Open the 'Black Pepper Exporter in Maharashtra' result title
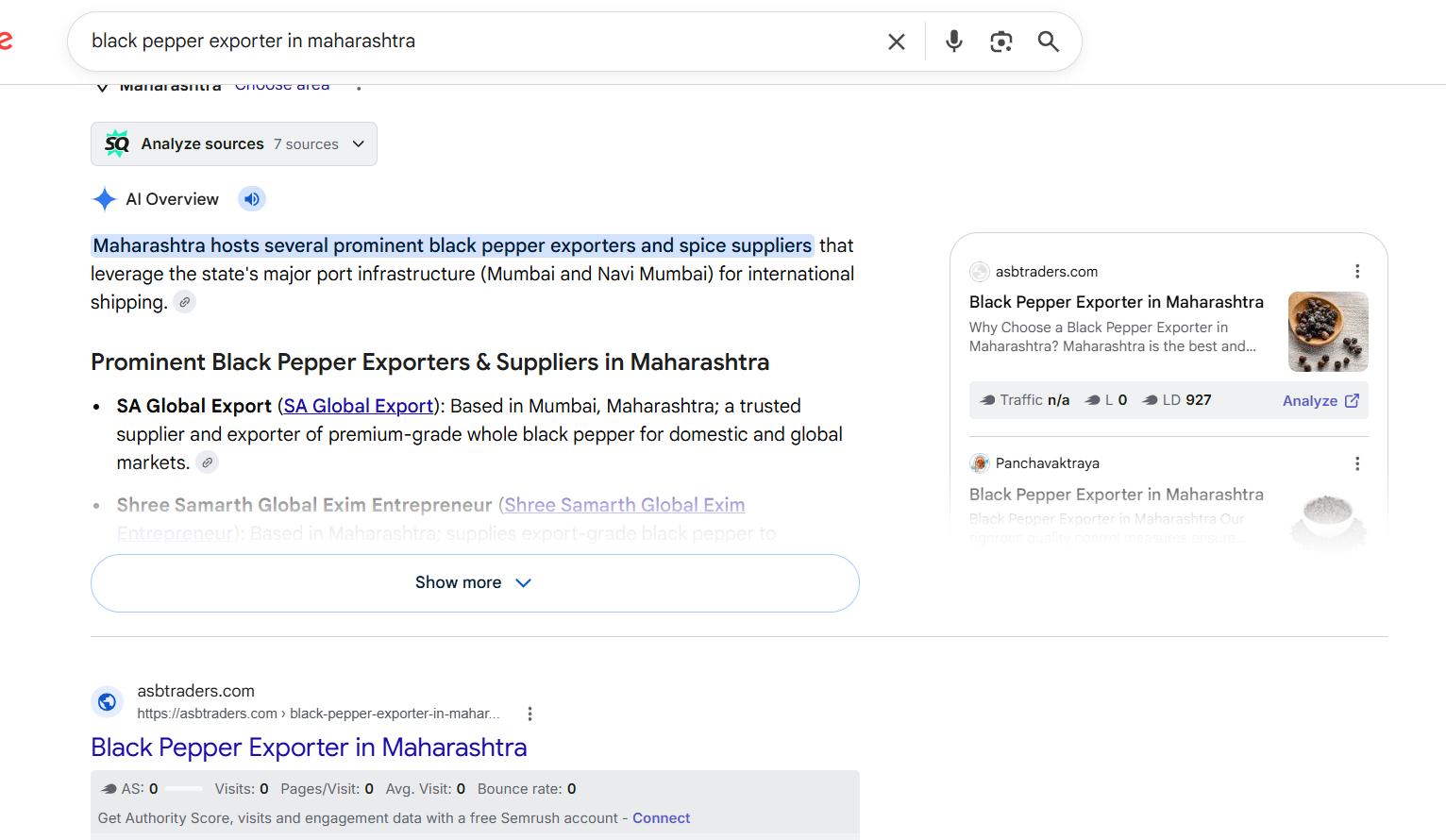This screenshot has height=840, width=1446. coord(309,748)
